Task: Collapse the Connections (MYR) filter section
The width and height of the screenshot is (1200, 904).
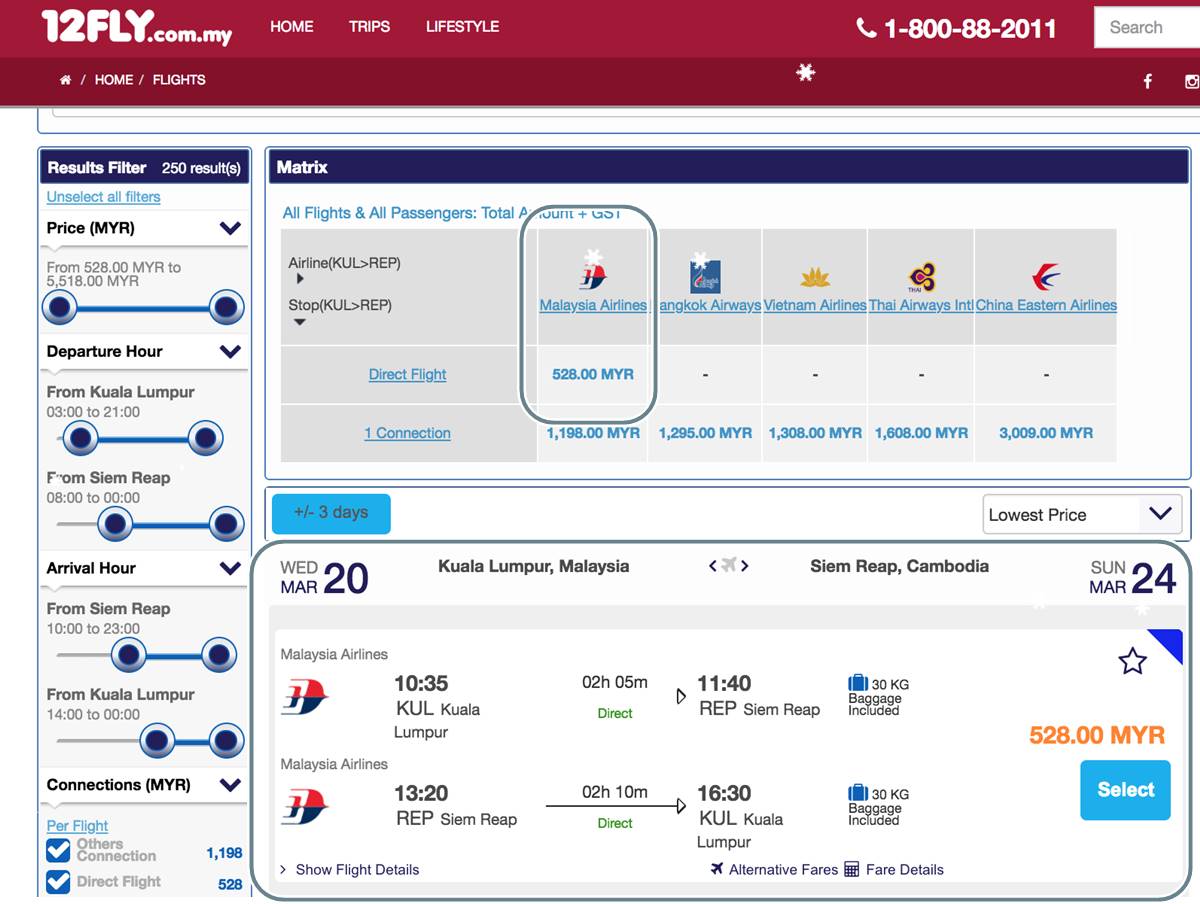Action: click(x=231, y=785)
